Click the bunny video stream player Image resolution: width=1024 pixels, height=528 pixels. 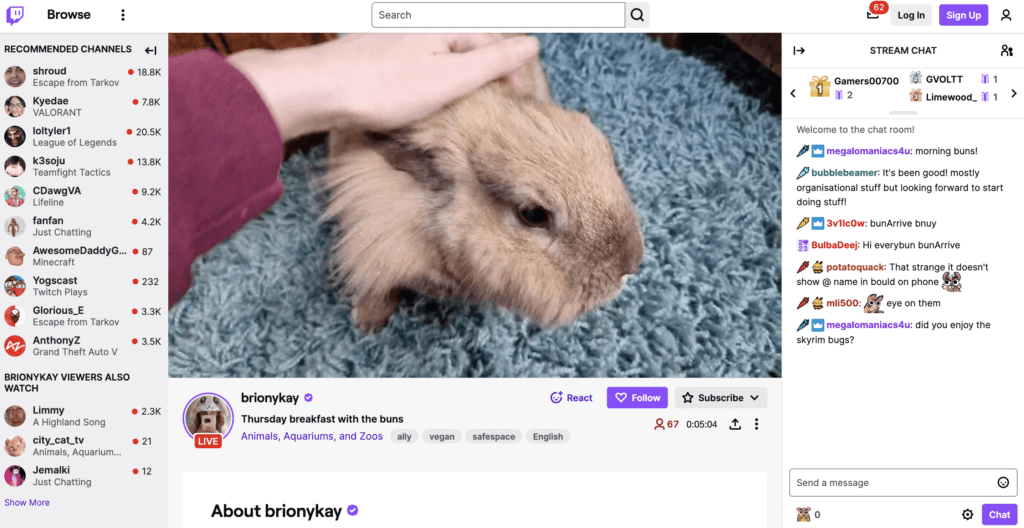pyautogui.click(x=475, y=205)
